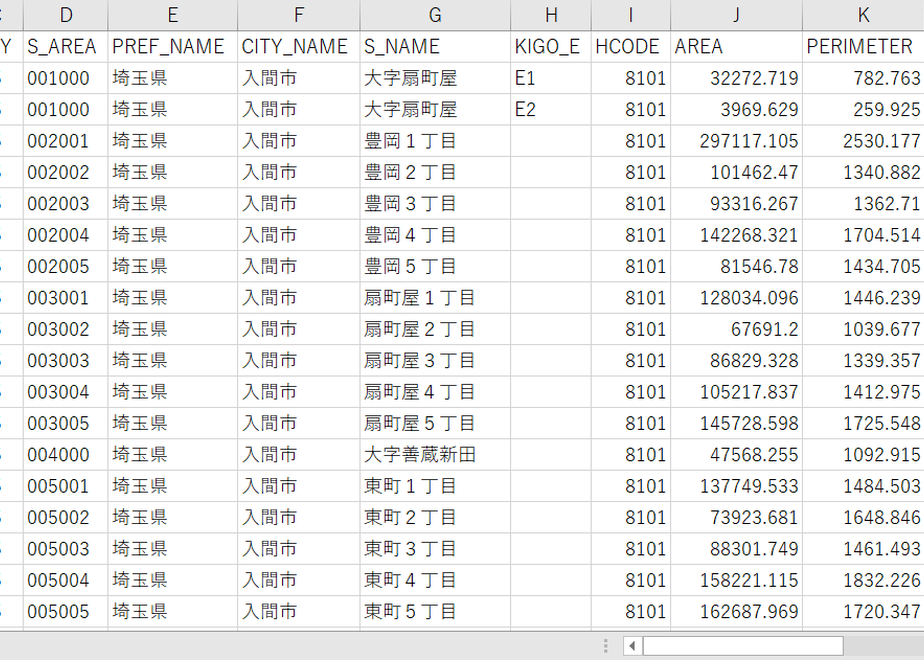924x660 pixels.
Task: Select column G header
Action: pyautogui.click(x=435, y=15)
